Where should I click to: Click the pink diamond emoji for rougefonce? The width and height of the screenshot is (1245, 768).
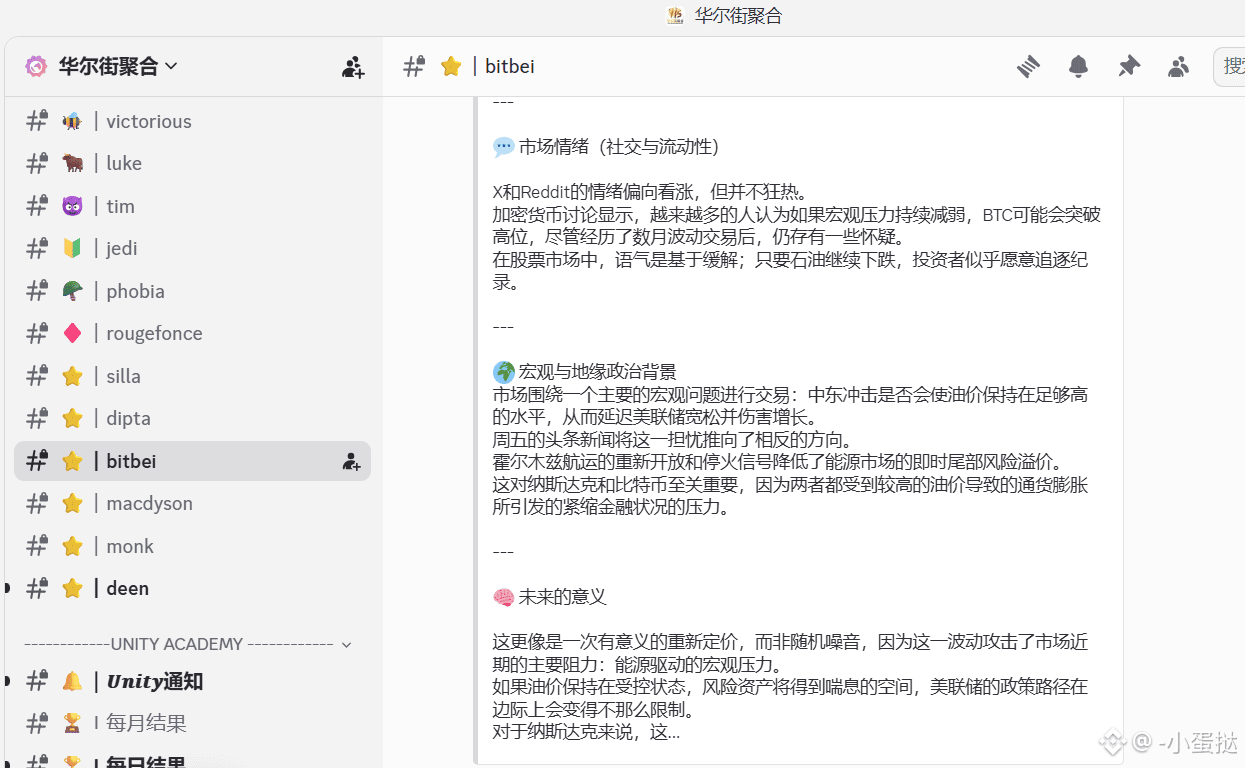coord(72,333)
